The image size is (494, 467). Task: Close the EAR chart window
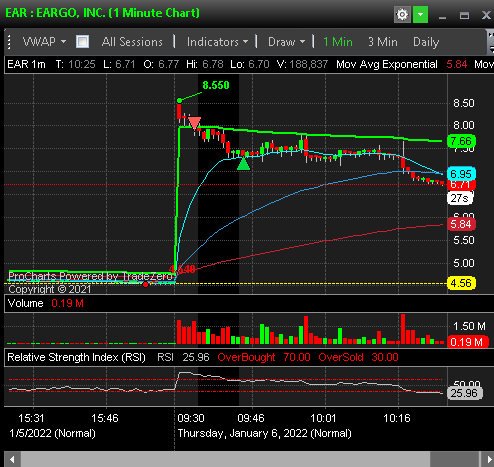coord(486,15)
